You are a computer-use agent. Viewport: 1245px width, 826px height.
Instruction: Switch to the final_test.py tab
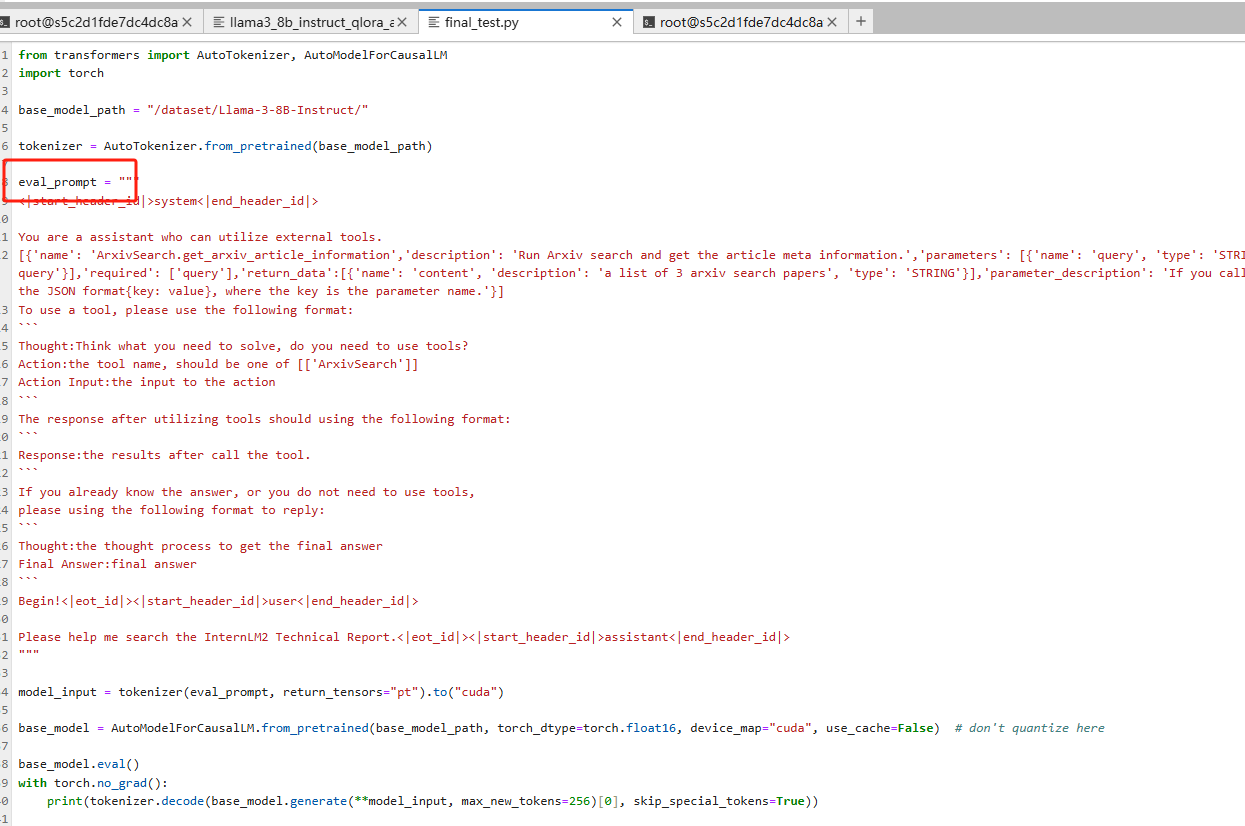pos(525,22)
